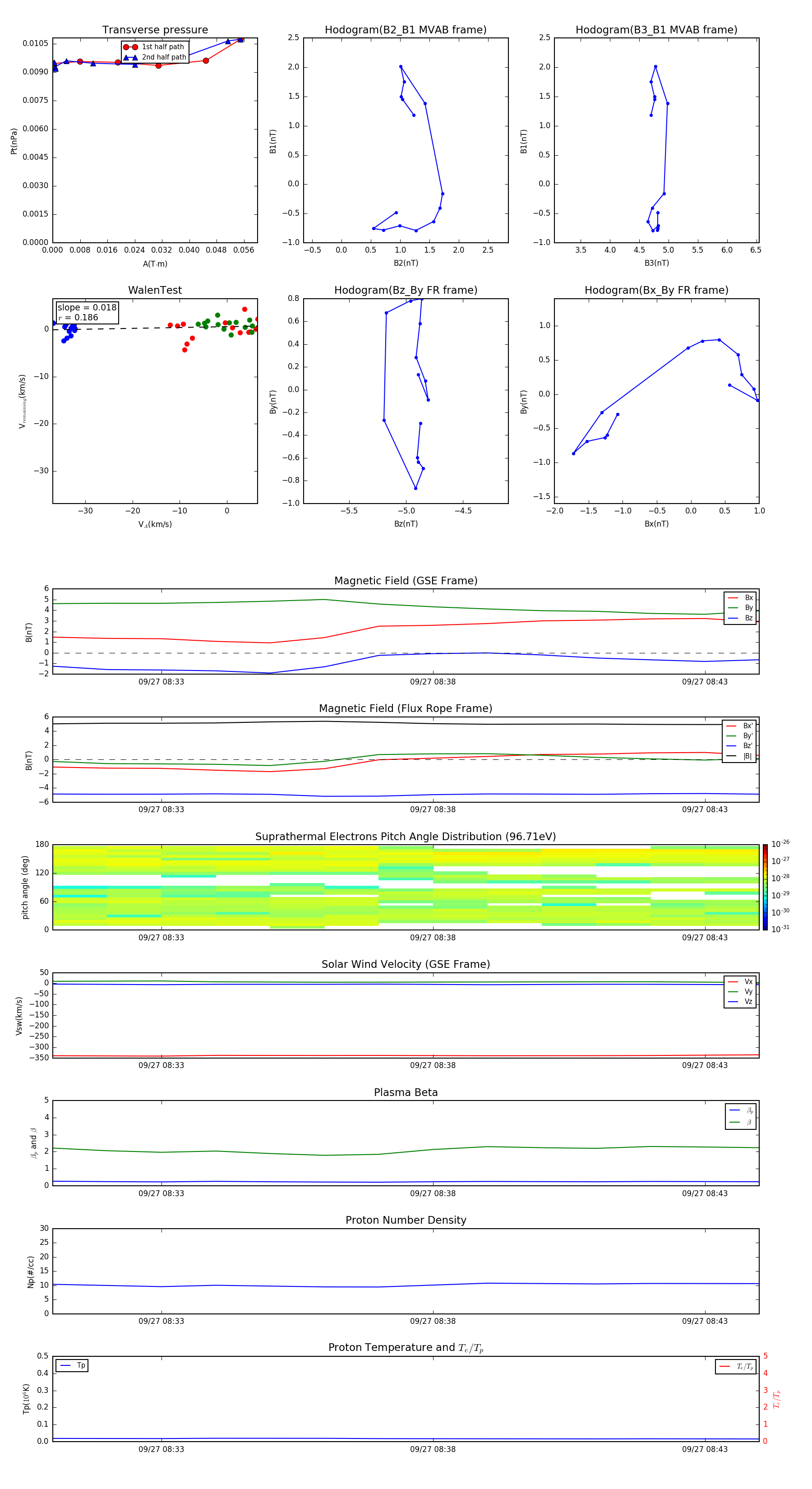Click the 'Hodogram(Bz_By FR frame)' title
The image size is (812, 1489).
pyautogui.click(x=406, y=290)
